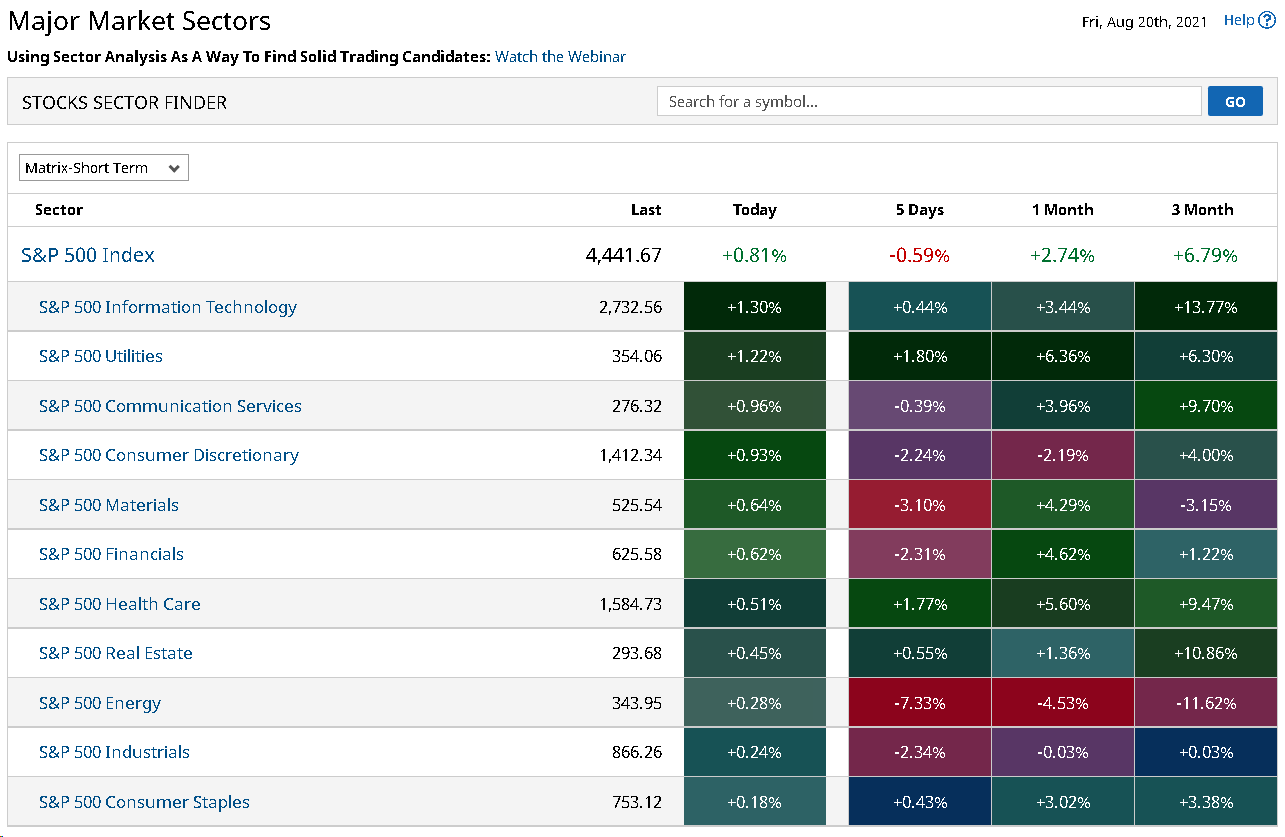This screenshot has height=837, width=1285.
Task: Open the Matrix-Short Term dropdown
Action: pos(104,168)
